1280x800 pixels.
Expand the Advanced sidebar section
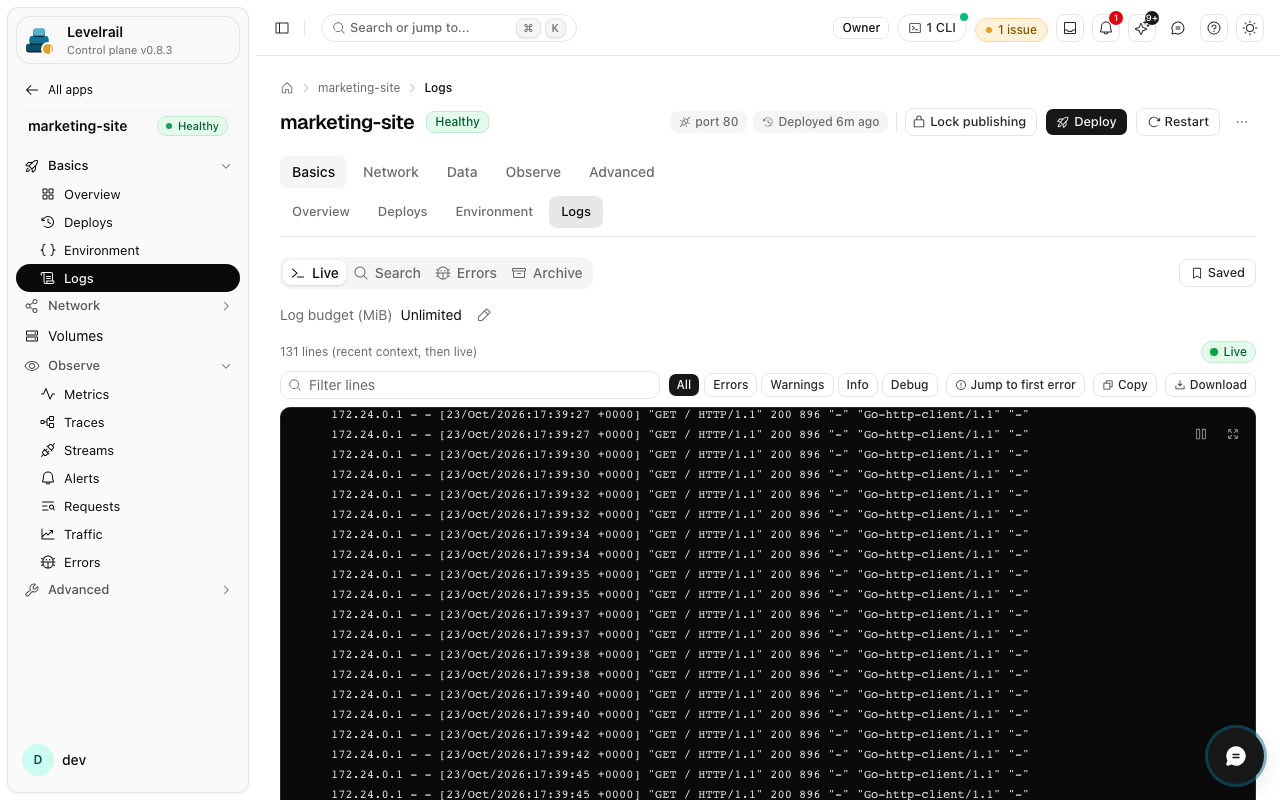128,590
